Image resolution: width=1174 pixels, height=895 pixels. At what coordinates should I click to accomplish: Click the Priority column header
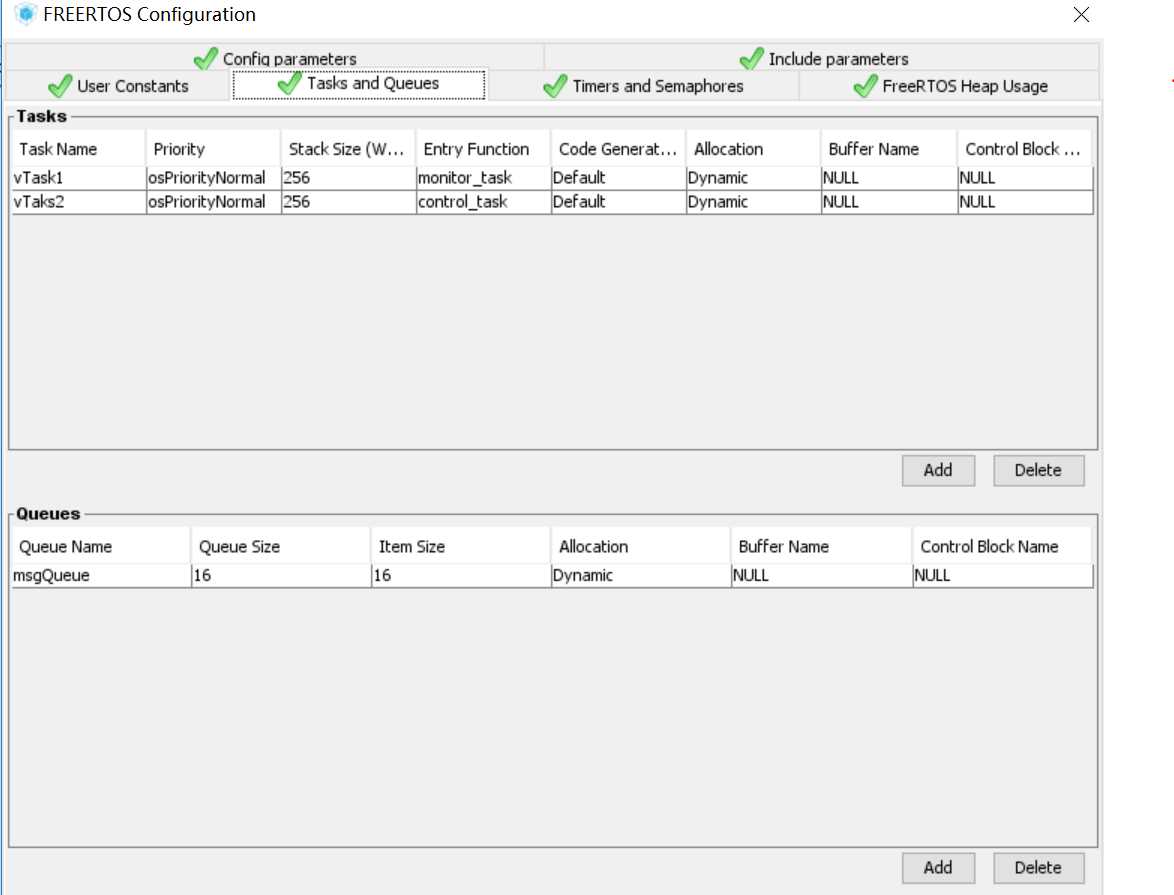point(213,149)
